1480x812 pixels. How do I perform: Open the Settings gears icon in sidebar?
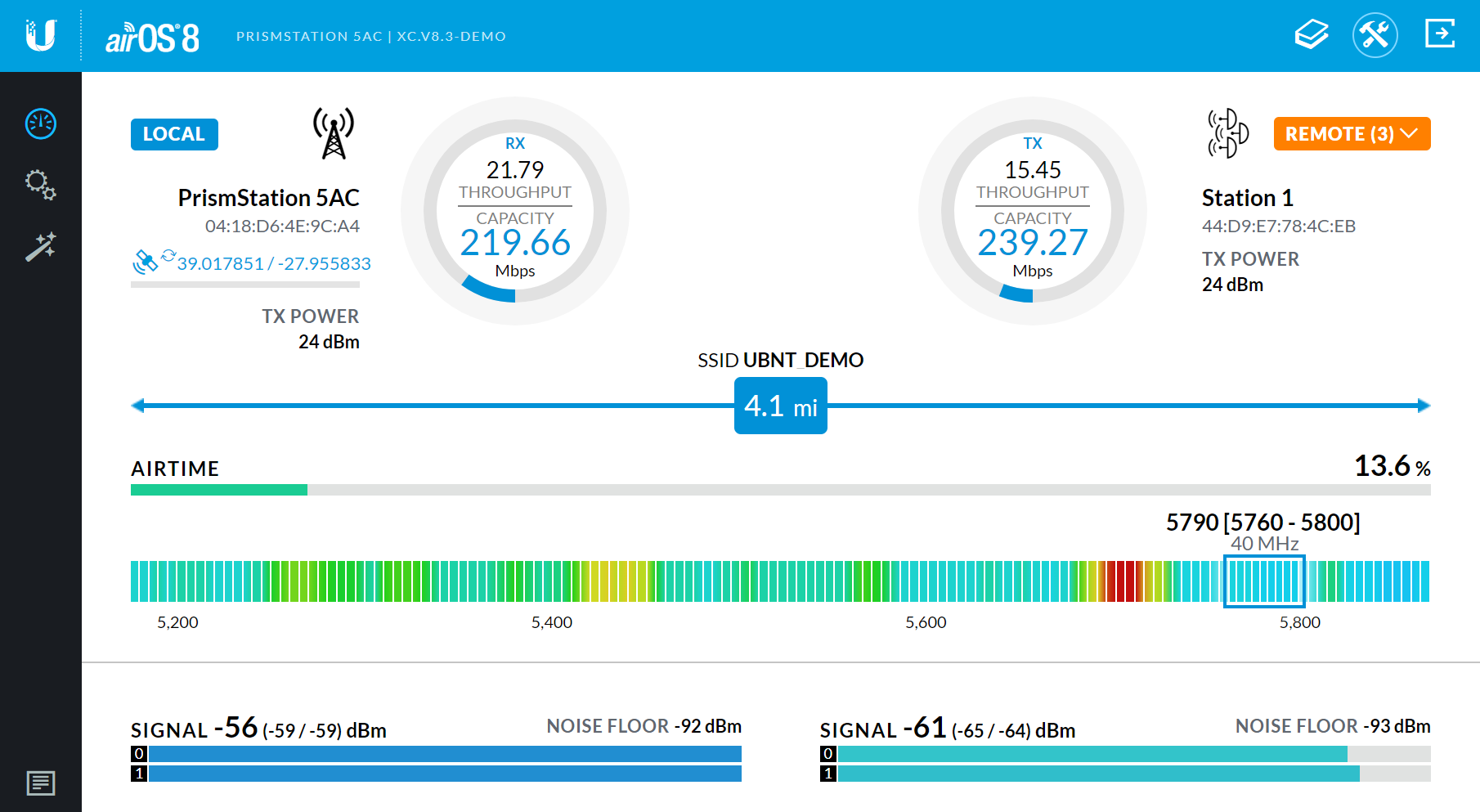[41, 185]
